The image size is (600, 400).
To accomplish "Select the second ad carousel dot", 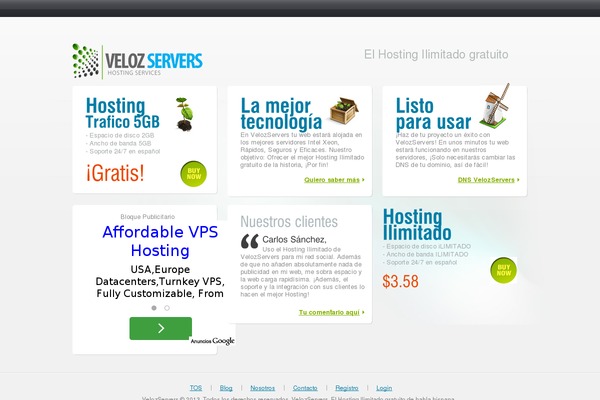I will (x=167, y=308).
